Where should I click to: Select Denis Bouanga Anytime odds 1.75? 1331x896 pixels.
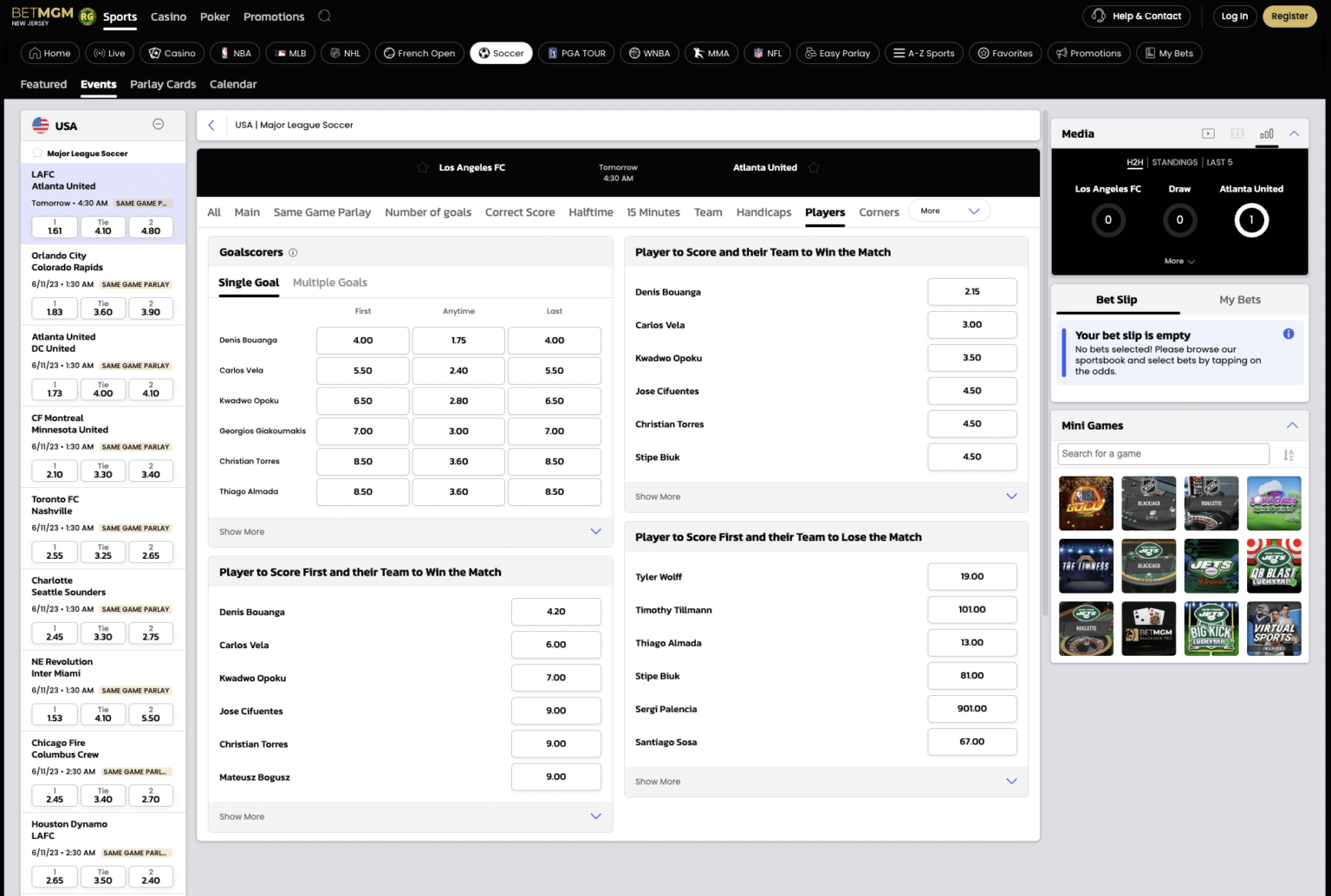(458, 341)
